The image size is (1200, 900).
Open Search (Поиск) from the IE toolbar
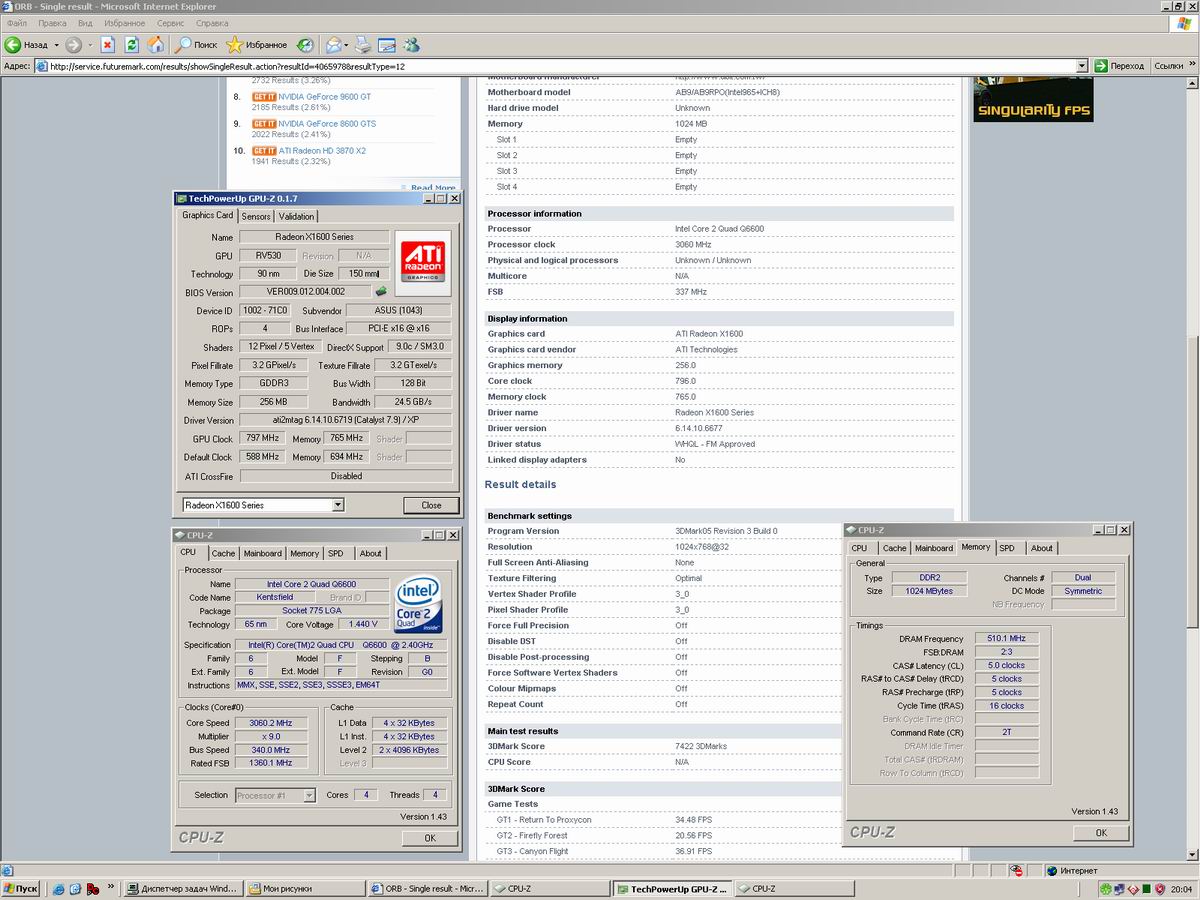[x=196, y=45]
